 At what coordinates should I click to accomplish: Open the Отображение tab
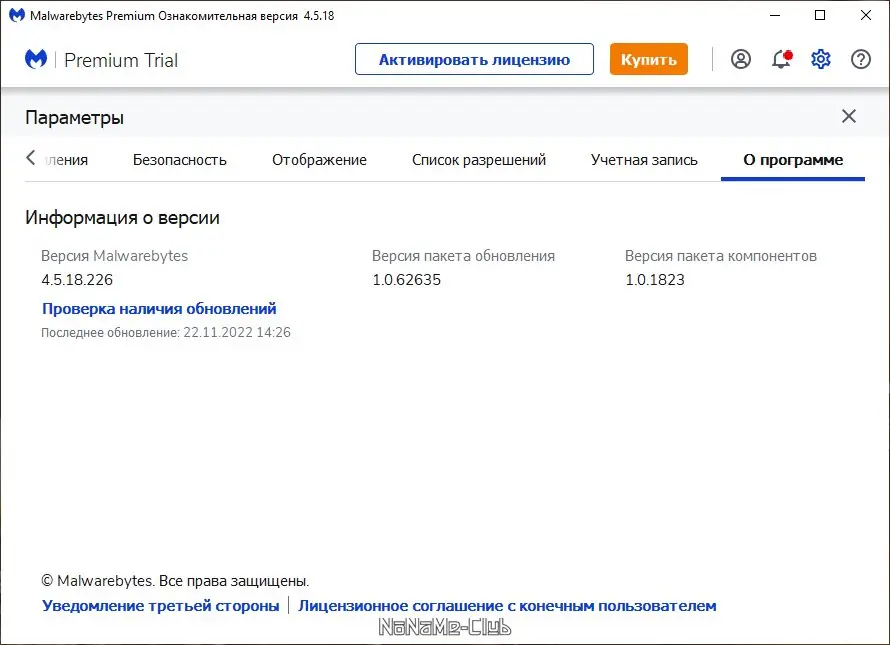(x=319, y=160)
